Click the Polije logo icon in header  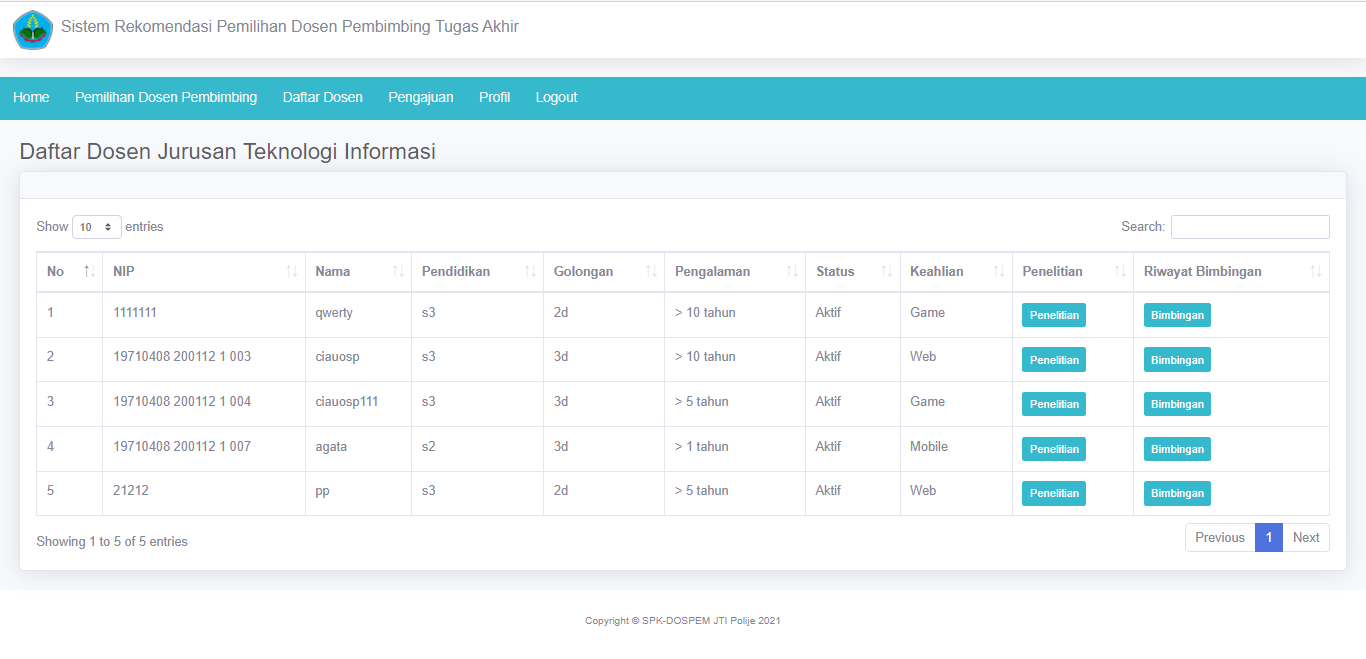pos(32,30)
